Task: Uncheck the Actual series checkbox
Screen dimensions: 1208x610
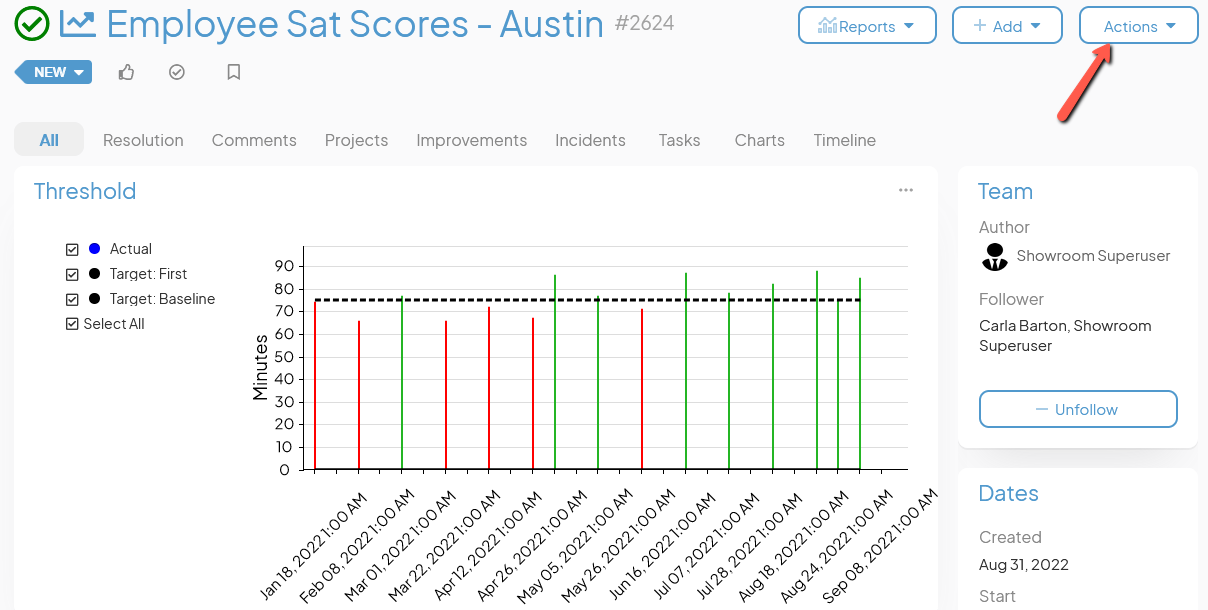Action: 72,249
